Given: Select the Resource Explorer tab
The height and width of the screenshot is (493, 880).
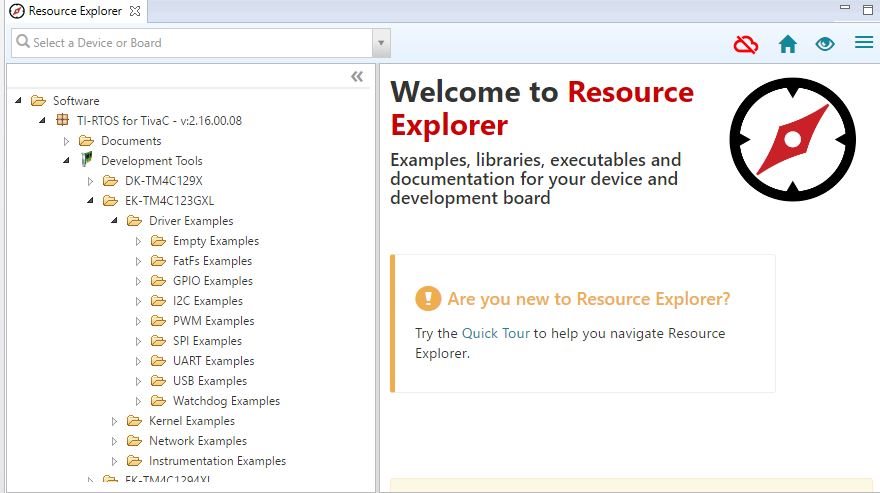Looking at the screenshot, I should tap(75, 11).
